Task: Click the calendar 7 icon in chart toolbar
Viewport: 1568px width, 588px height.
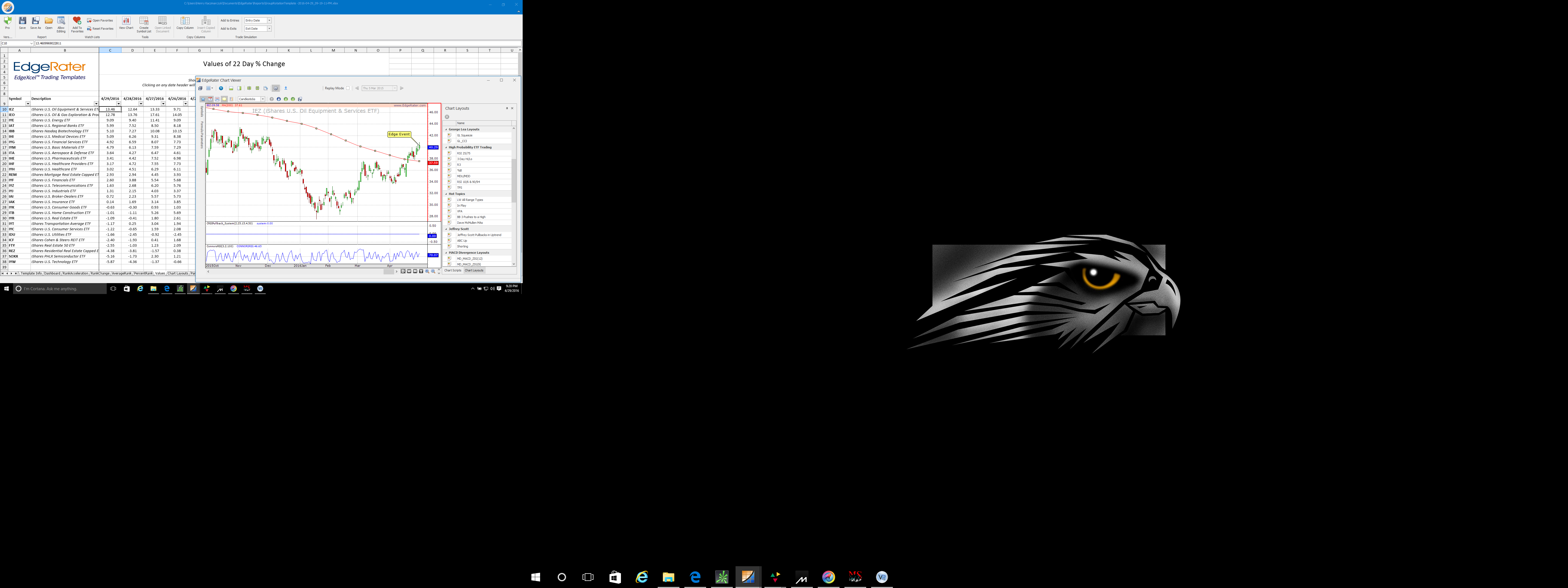Action: (210, 99)
